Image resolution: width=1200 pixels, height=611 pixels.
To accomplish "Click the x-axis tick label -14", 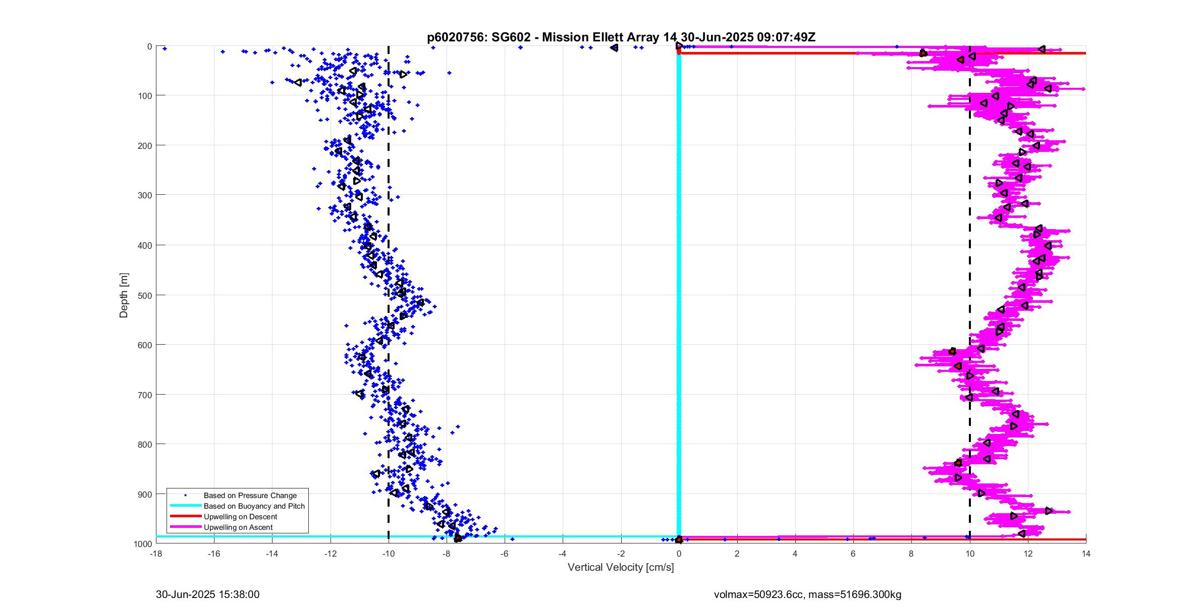I will click(x=272, y=553).
